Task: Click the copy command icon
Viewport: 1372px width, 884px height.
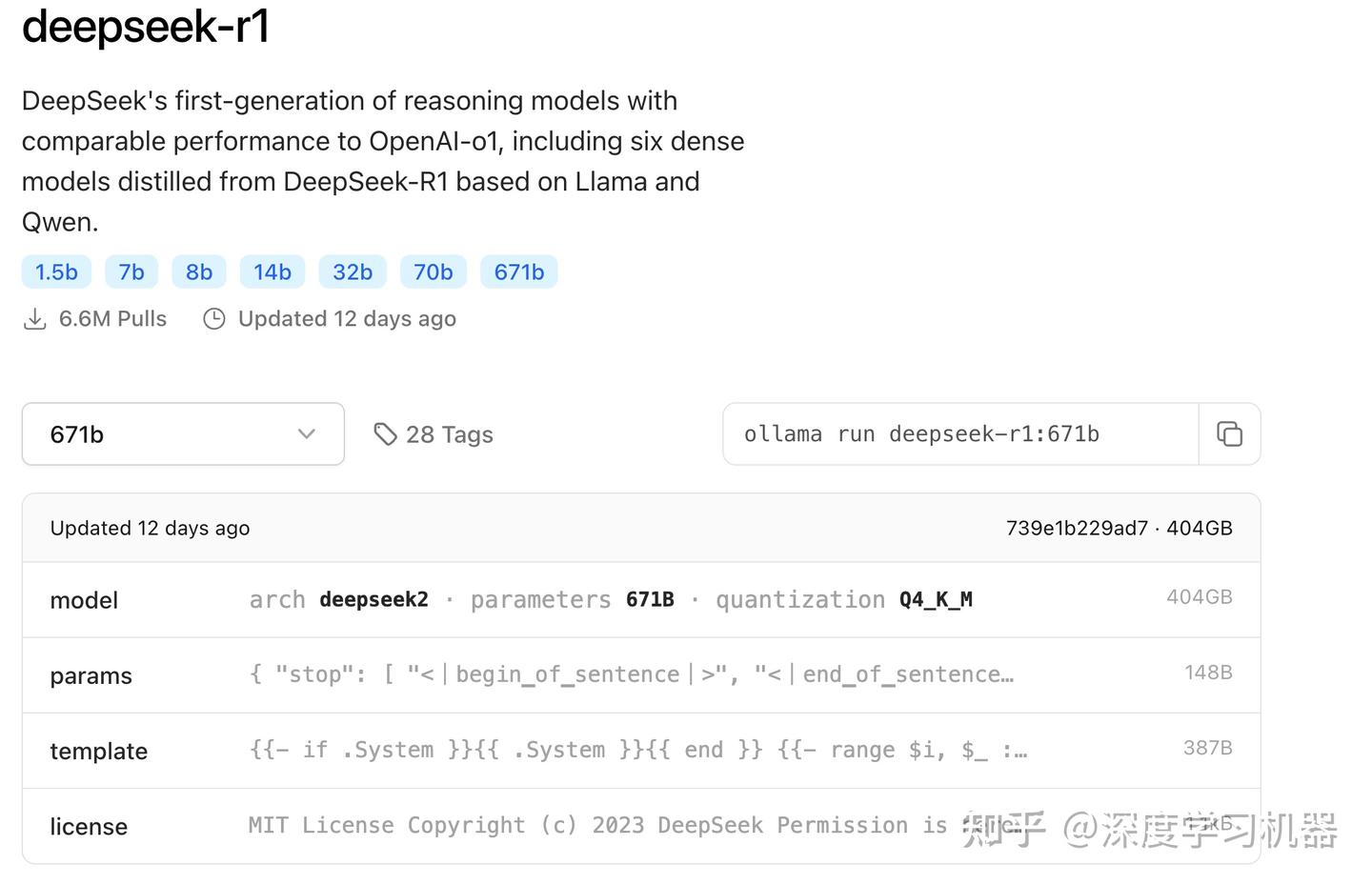Action: point(1229,433)
